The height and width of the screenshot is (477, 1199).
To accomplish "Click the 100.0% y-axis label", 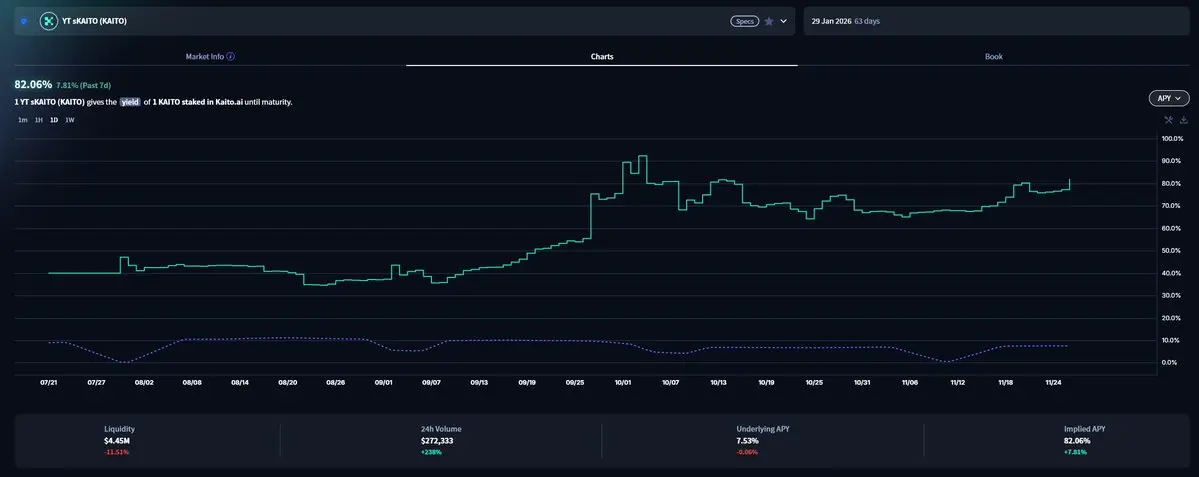I will 1172,138.
